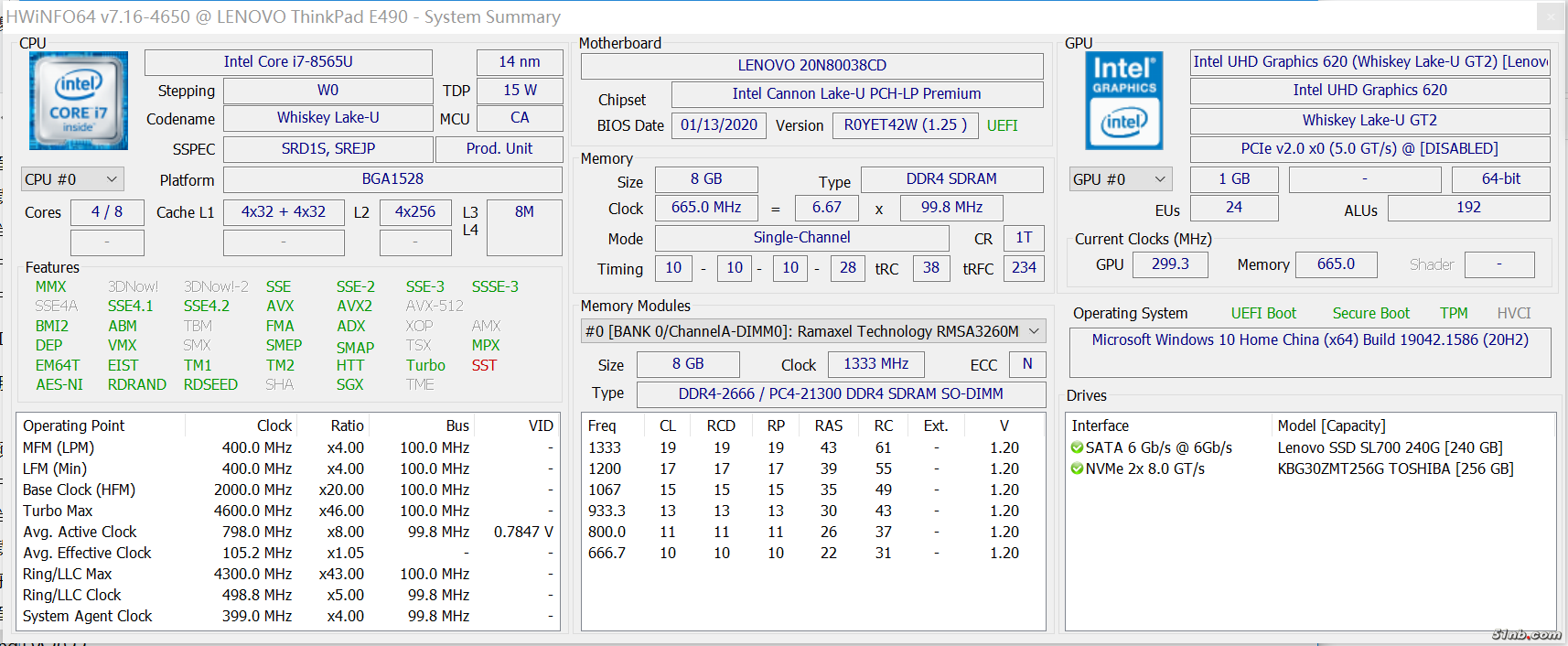Viewport: 1568px width, 646px height.
Task: Click the TPM indicator
Action: point(1453,313)
